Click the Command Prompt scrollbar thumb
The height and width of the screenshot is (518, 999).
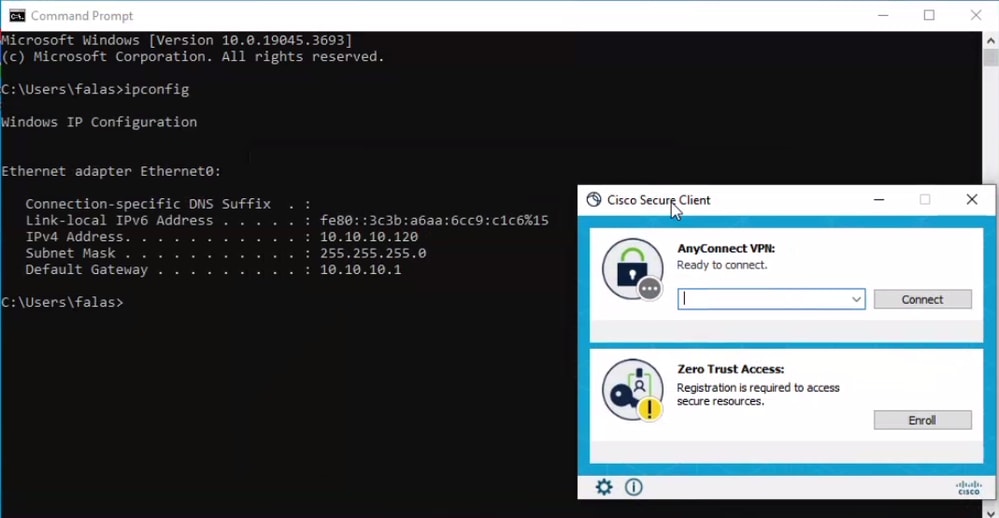991,58
